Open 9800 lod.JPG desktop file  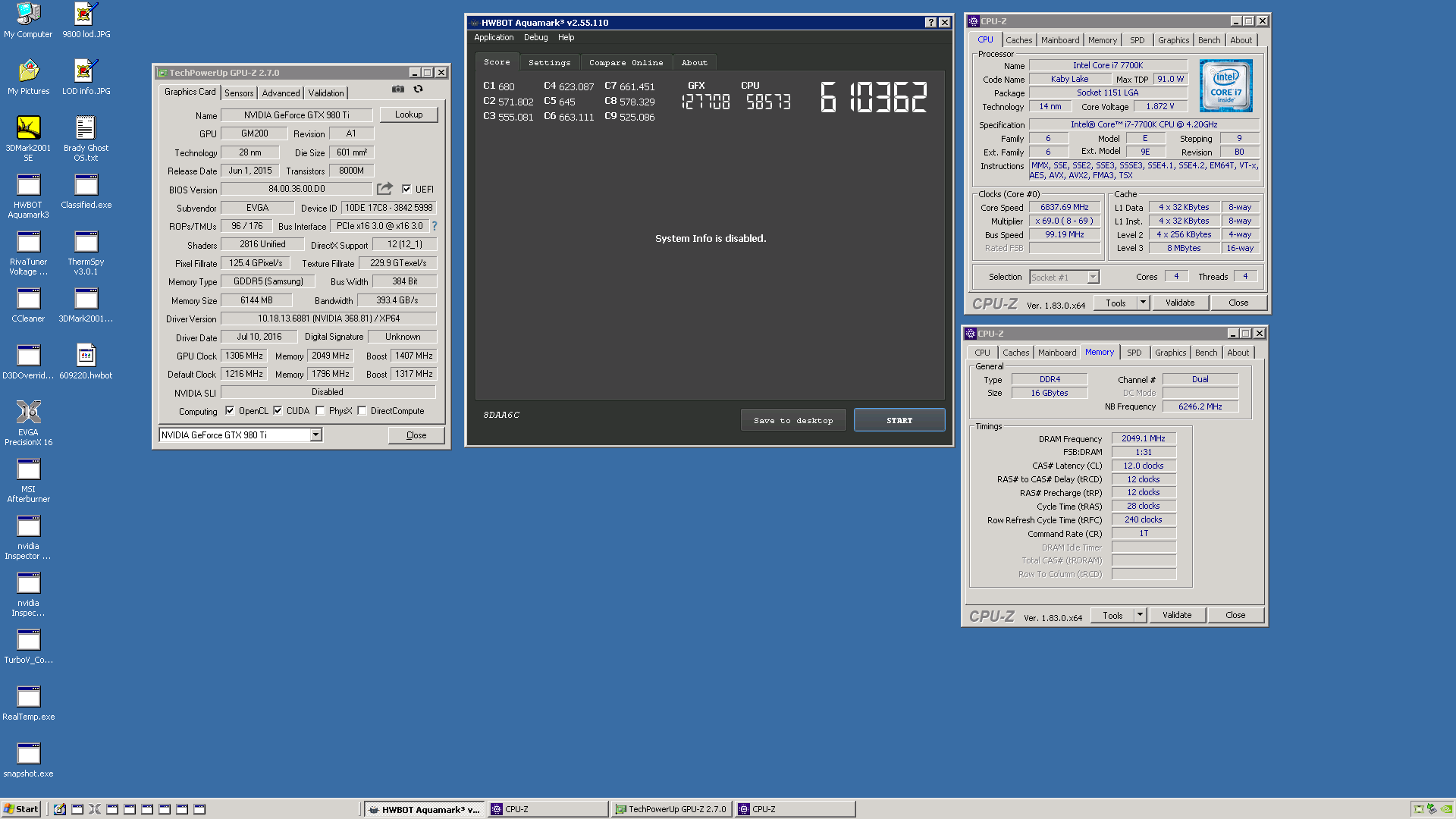(x=86, y=20)
